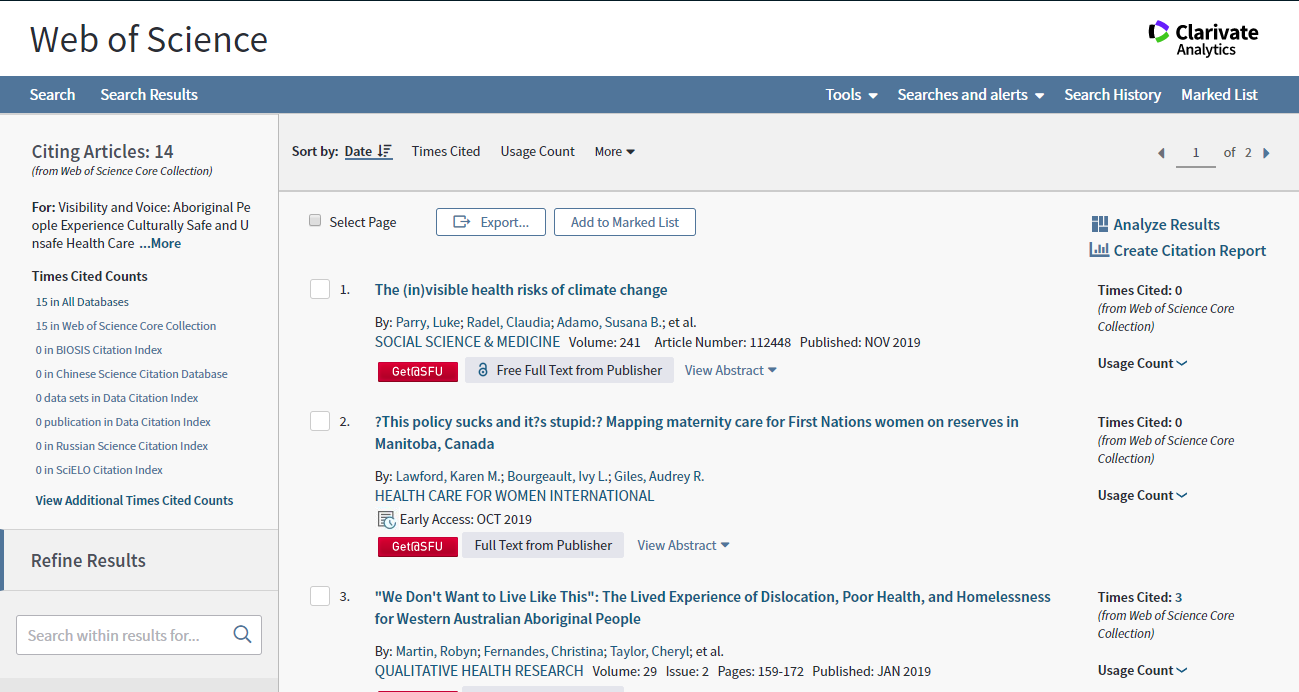Open Search History in the navigation bar
1299x692 pixels.
[x=1112, y=94]
